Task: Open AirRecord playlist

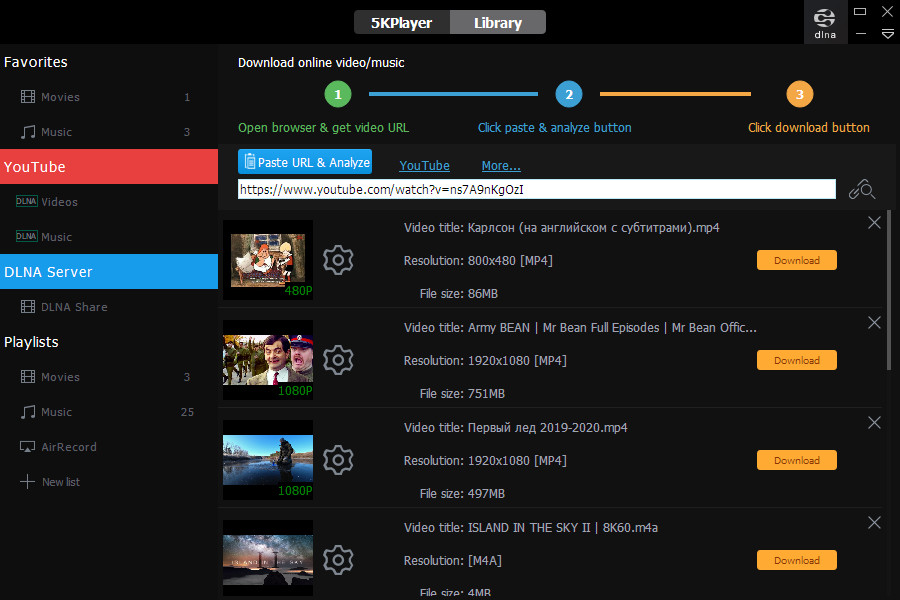Action: pos(109,447)
